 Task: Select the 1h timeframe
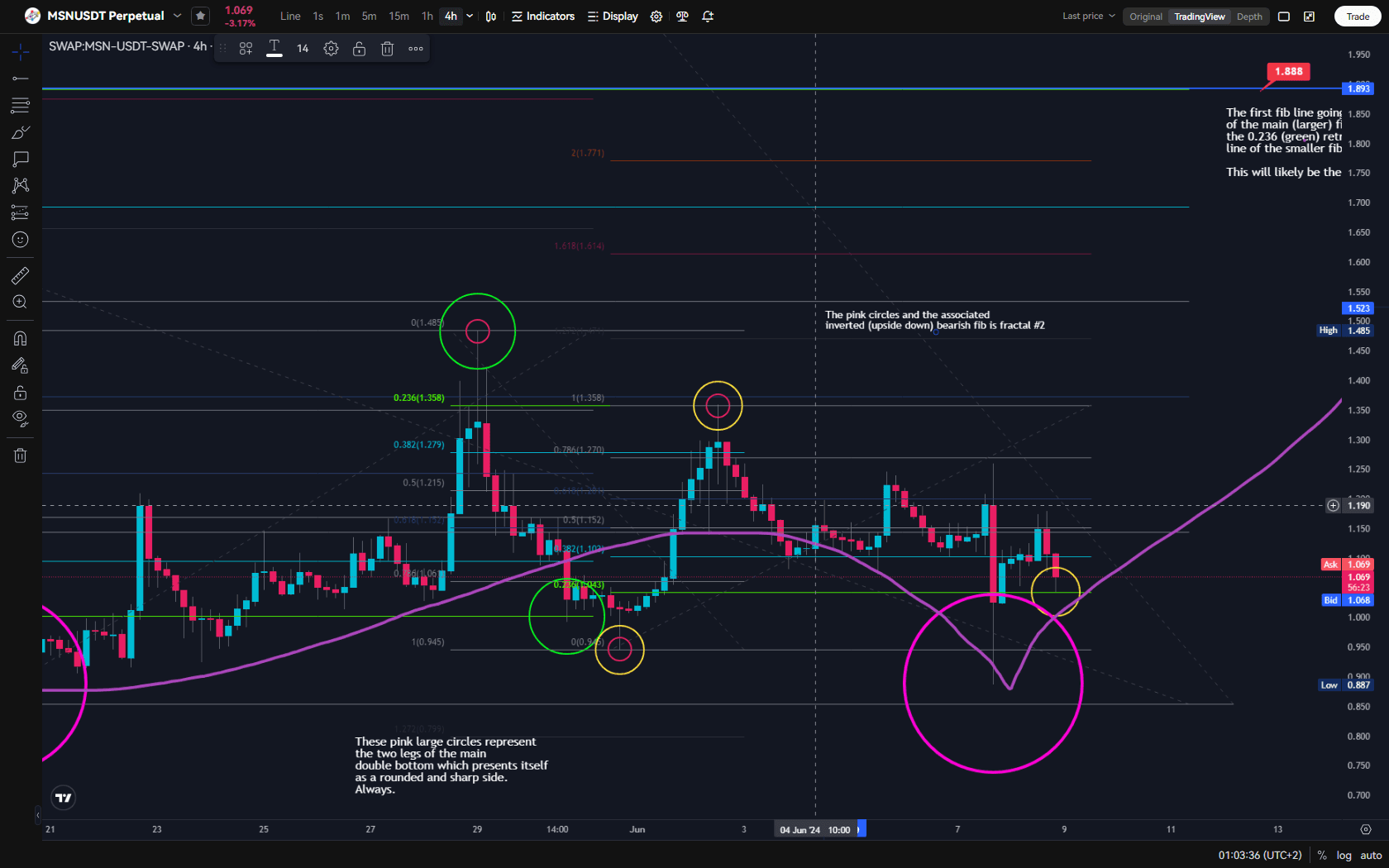tap(427, 16)
